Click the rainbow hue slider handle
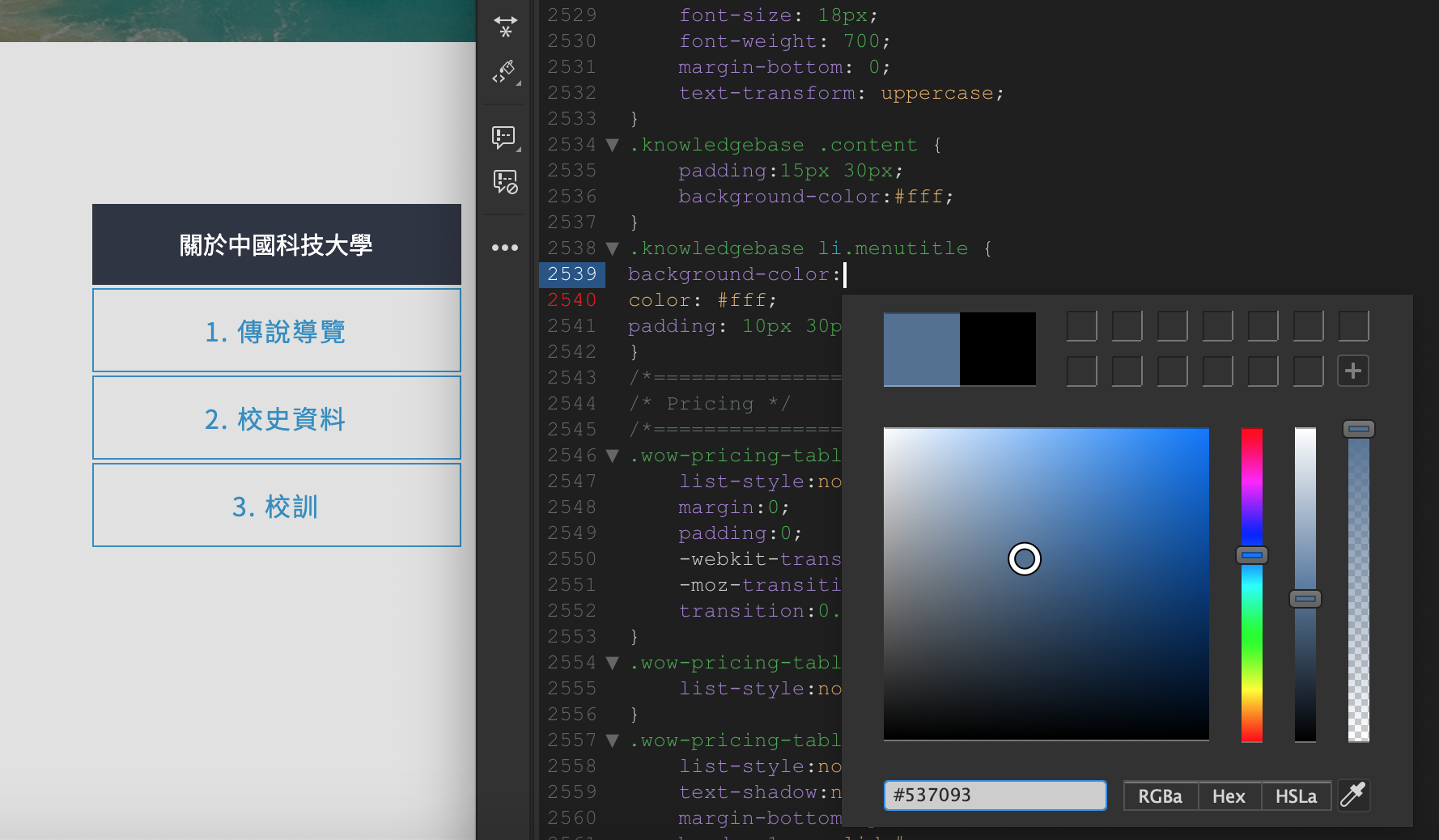Viewport: 1439px width, 840px height. (x=1251, y=555)
